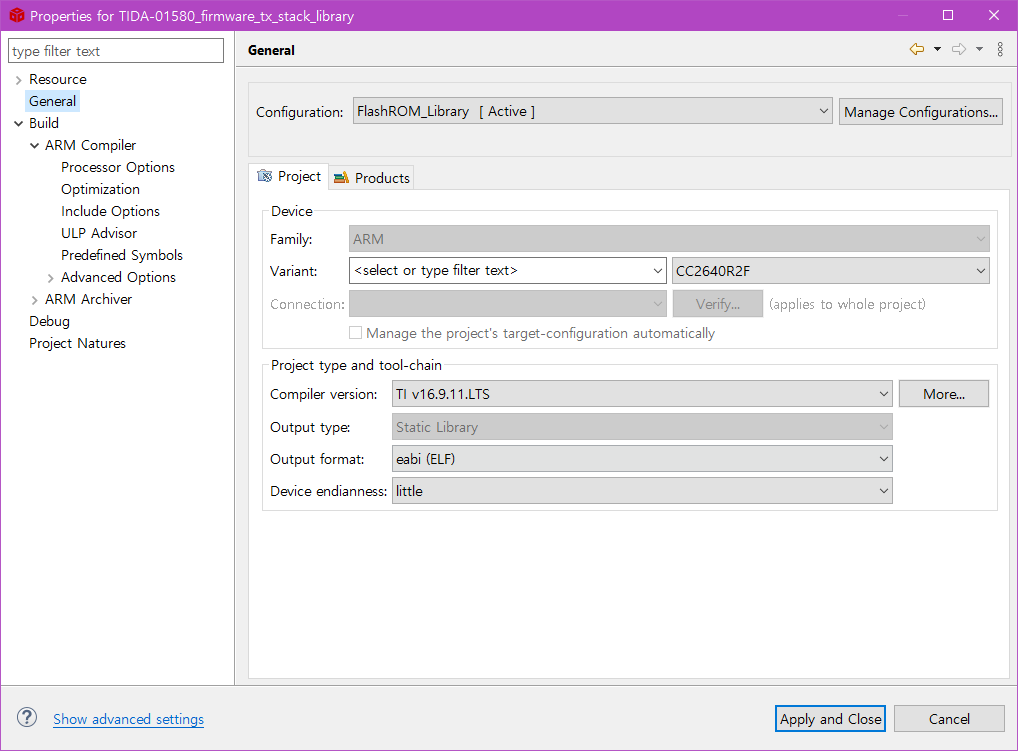The width and height of the screenshot is (1018, 751).
Task: Click the Code Composer Studio title icon
Action: (16, 16)
